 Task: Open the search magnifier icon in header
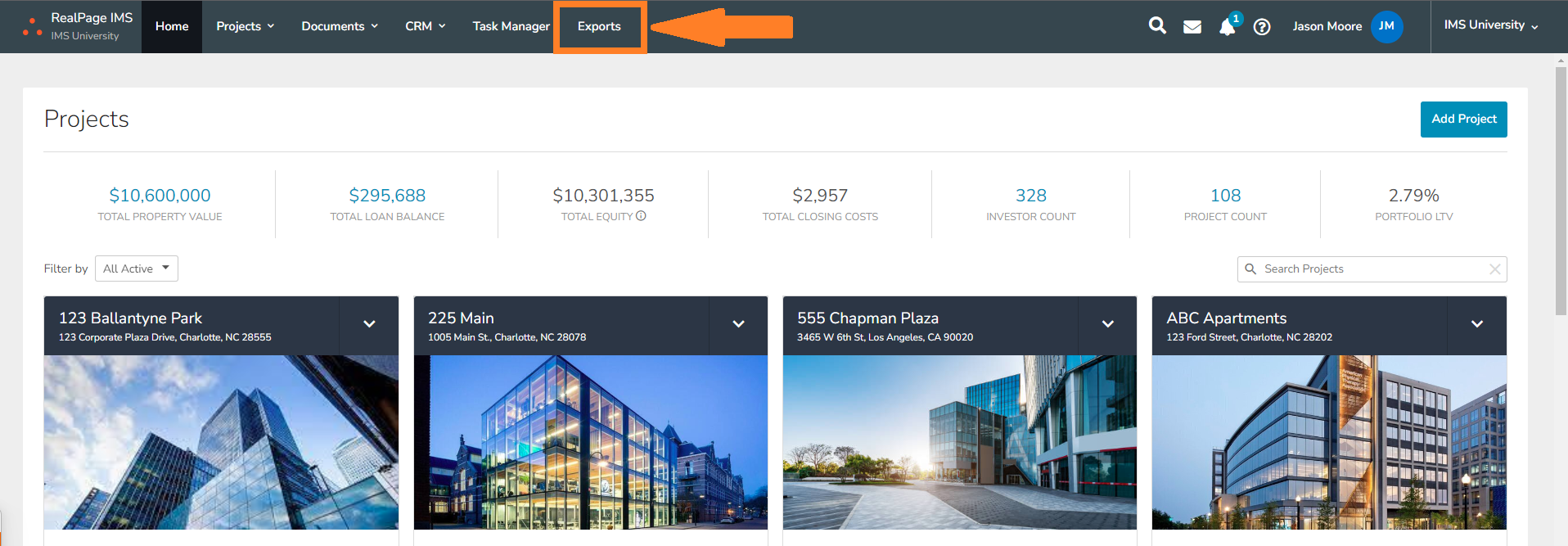(1157, 26)
